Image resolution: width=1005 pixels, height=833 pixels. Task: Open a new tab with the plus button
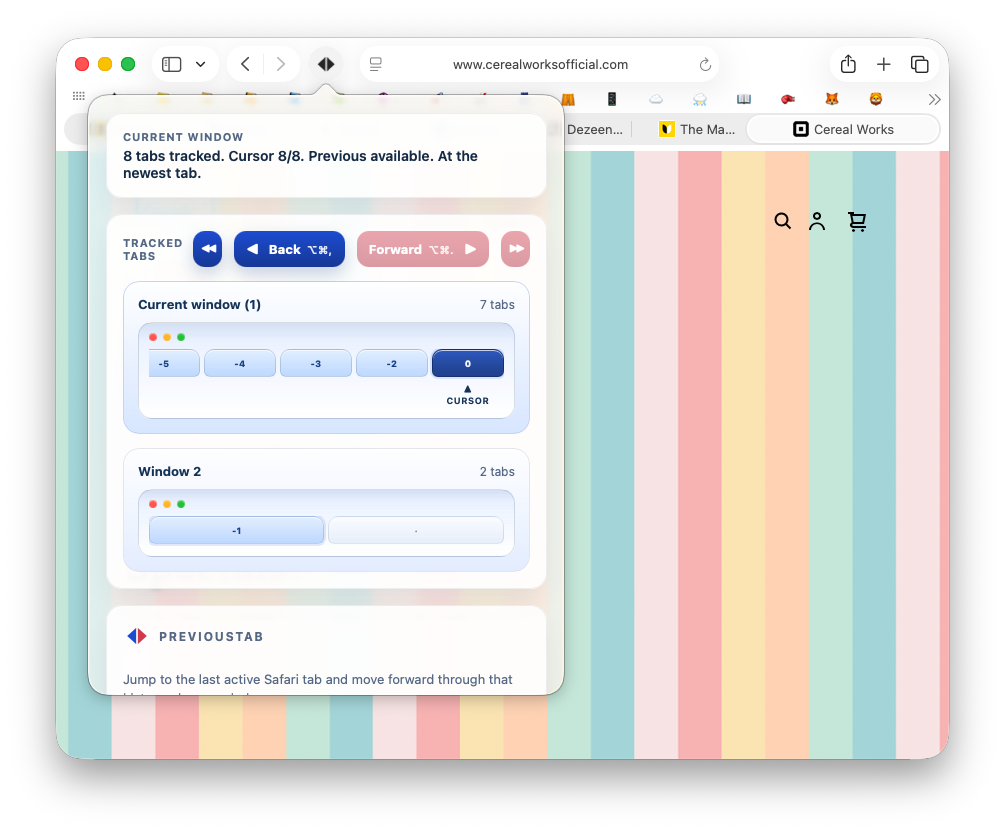[x=884, y=63]
